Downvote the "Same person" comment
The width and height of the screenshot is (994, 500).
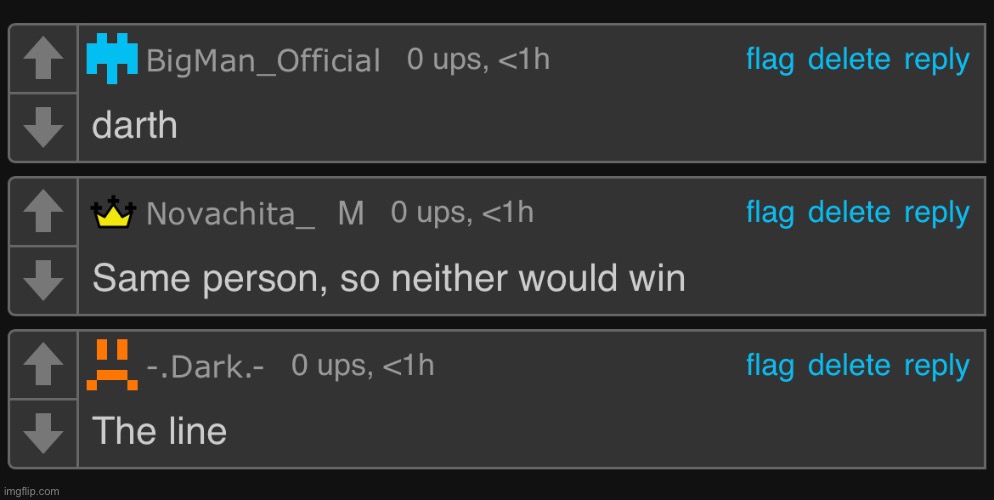tap(42, 279)
